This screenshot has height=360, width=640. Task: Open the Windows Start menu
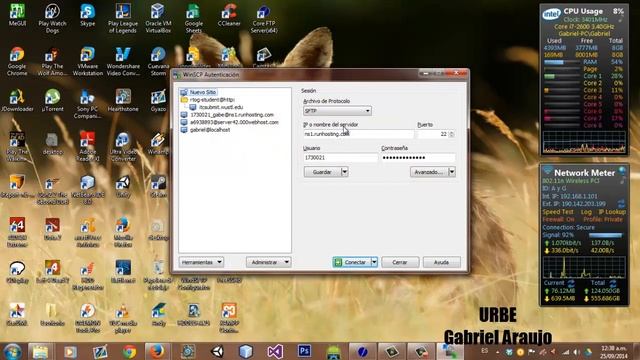[x=12, y=351]
